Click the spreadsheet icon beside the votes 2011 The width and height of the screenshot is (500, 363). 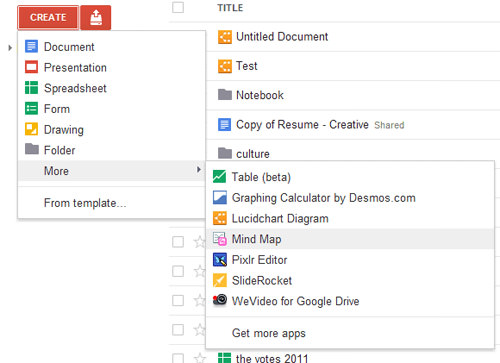(224, 358)
